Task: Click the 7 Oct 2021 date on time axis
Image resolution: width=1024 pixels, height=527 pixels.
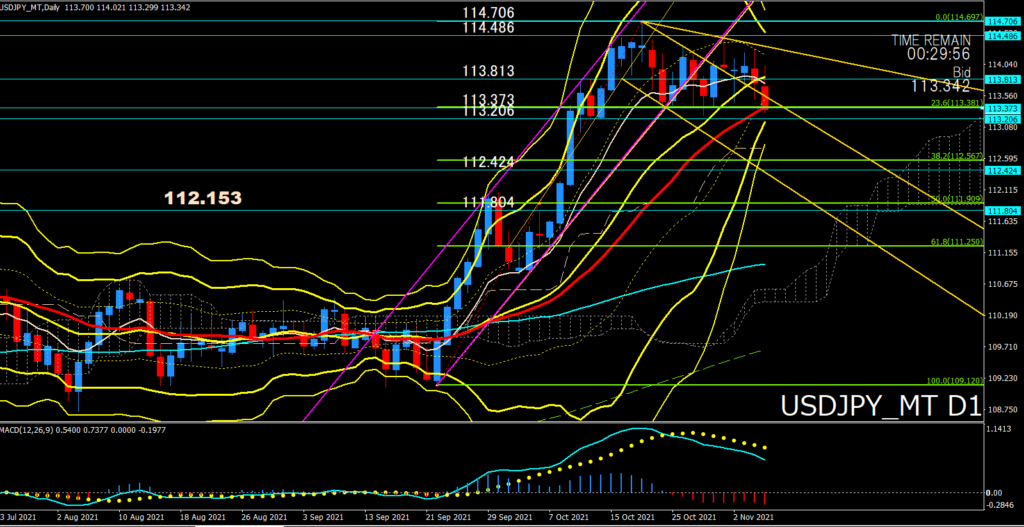Action: click(569, 517)
